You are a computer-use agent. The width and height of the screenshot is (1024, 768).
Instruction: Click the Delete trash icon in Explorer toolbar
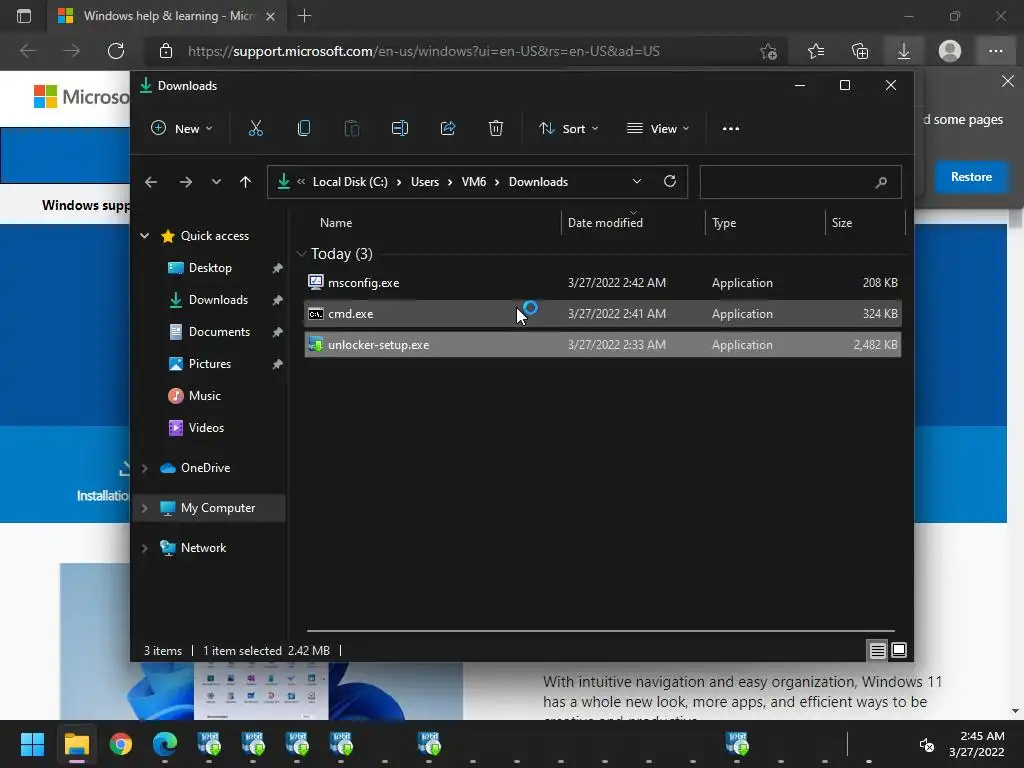click(x=496, y=129)
